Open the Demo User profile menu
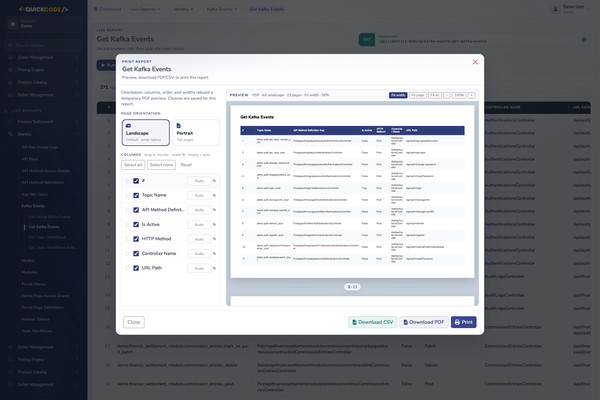Screen dimensions: 600x400 pos(569,9)
